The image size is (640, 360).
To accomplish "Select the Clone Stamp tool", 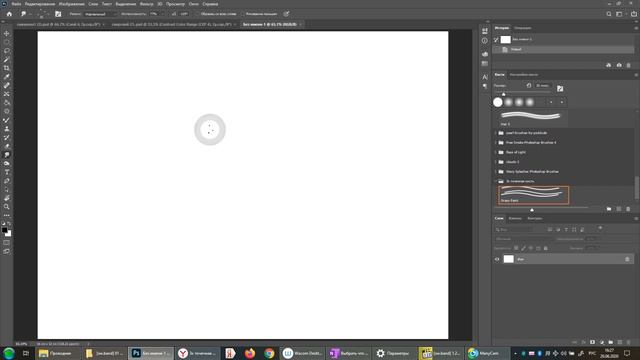I will (x=7, y=129).
